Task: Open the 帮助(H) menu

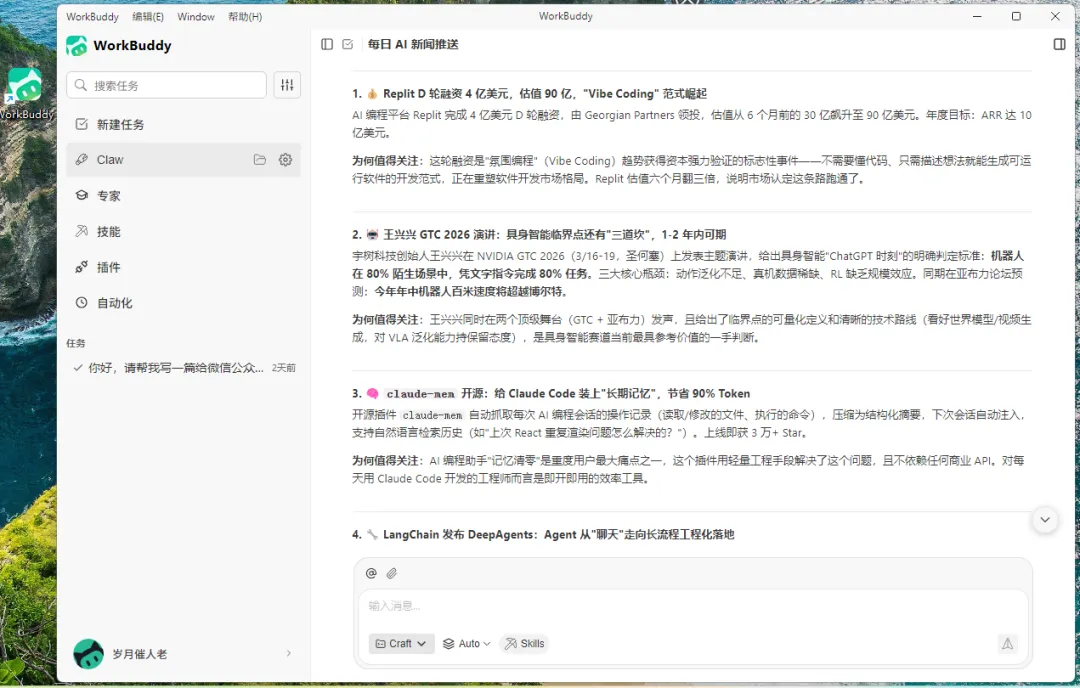Action: tap(245, 17)
